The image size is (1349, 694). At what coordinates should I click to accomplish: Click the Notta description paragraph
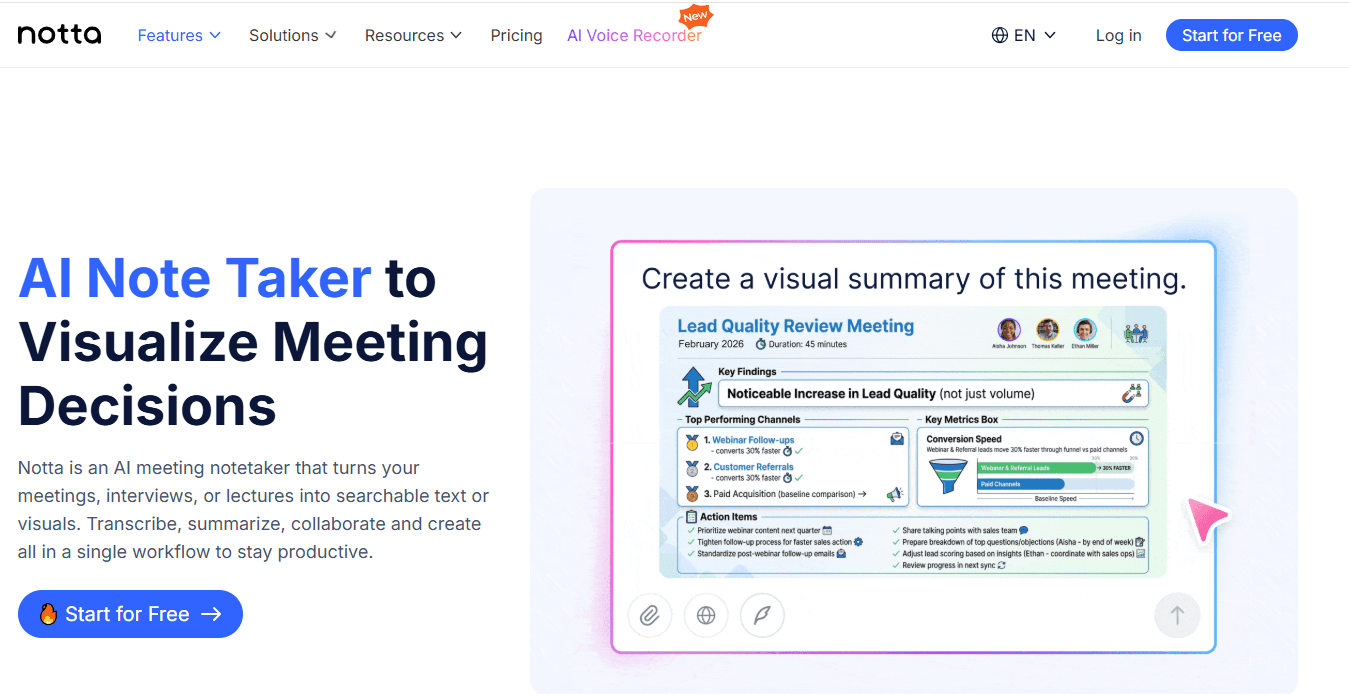click(254, 510)
